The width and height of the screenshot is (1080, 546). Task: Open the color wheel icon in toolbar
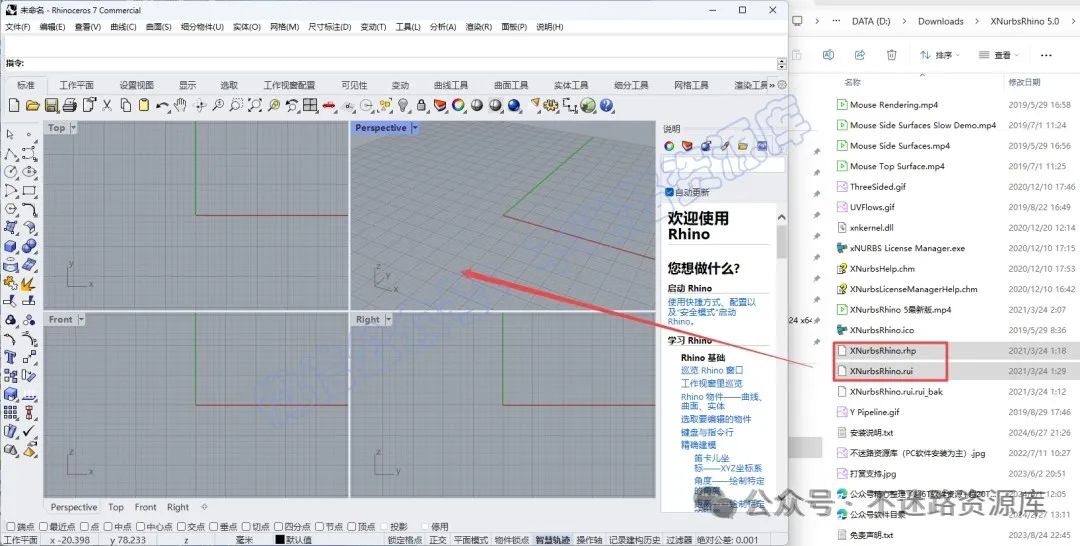click(458, 105)
